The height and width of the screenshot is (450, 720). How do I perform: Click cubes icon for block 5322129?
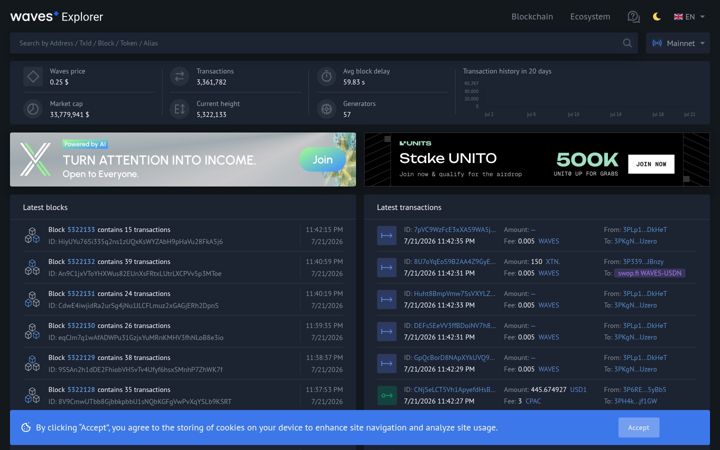32,363
